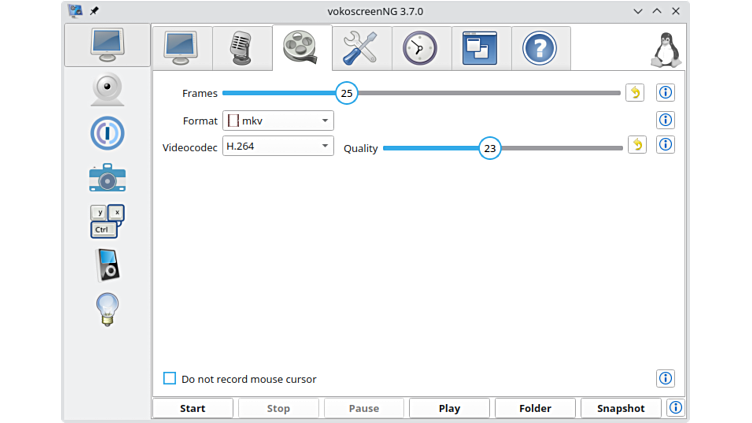Switch to the clock timer tab
The width and height of the screenshot is (752, 423).
click(x=420, y=47)
